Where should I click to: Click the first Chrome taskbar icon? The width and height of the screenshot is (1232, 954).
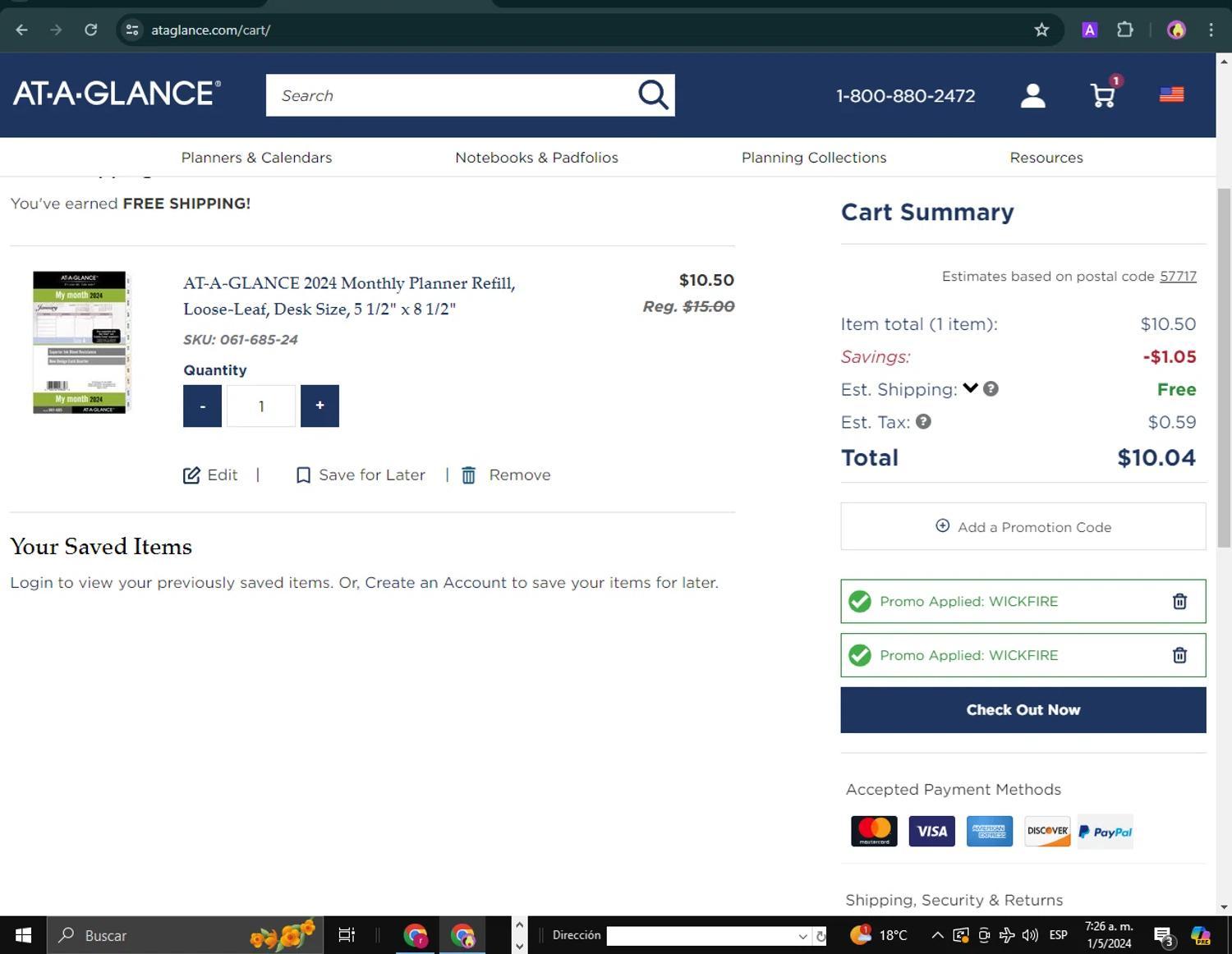416,935
